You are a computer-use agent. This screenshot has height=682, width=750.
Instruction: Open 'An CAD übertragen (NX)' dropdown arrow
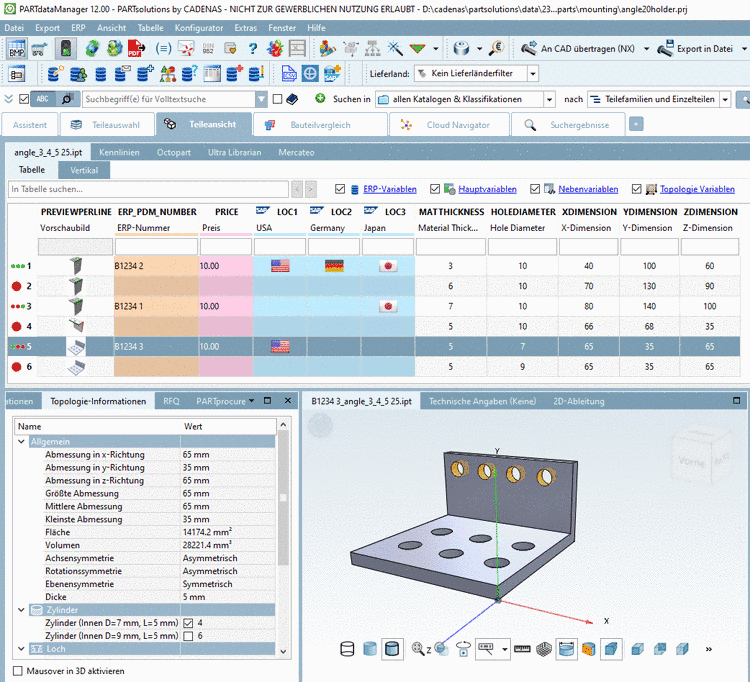pyautogui.click(x=647, y=49)
